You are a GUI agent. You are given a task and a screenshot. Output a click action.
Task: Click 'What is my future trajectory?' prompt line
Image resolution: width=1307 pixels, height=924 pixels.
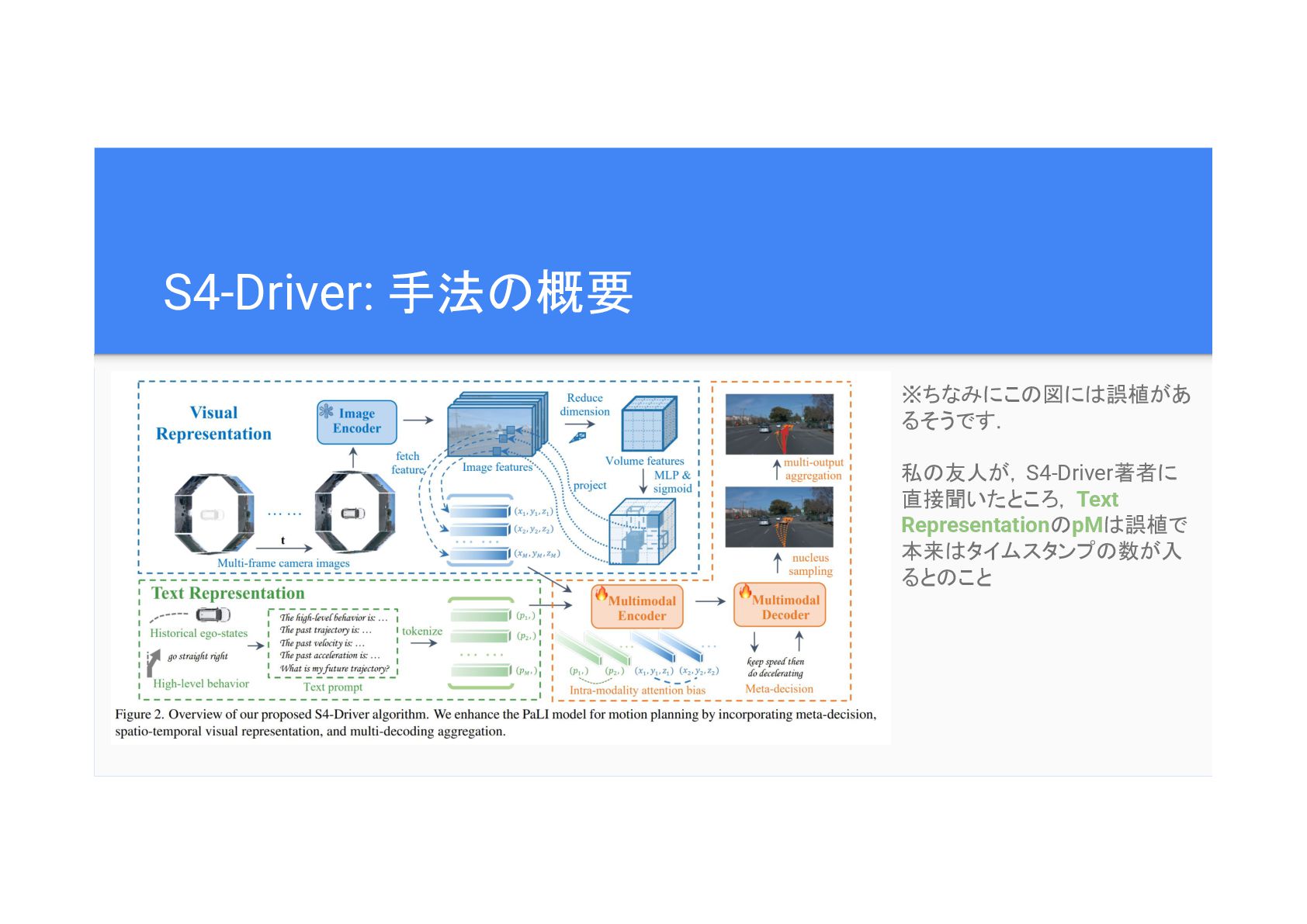(x=335, y=668)
